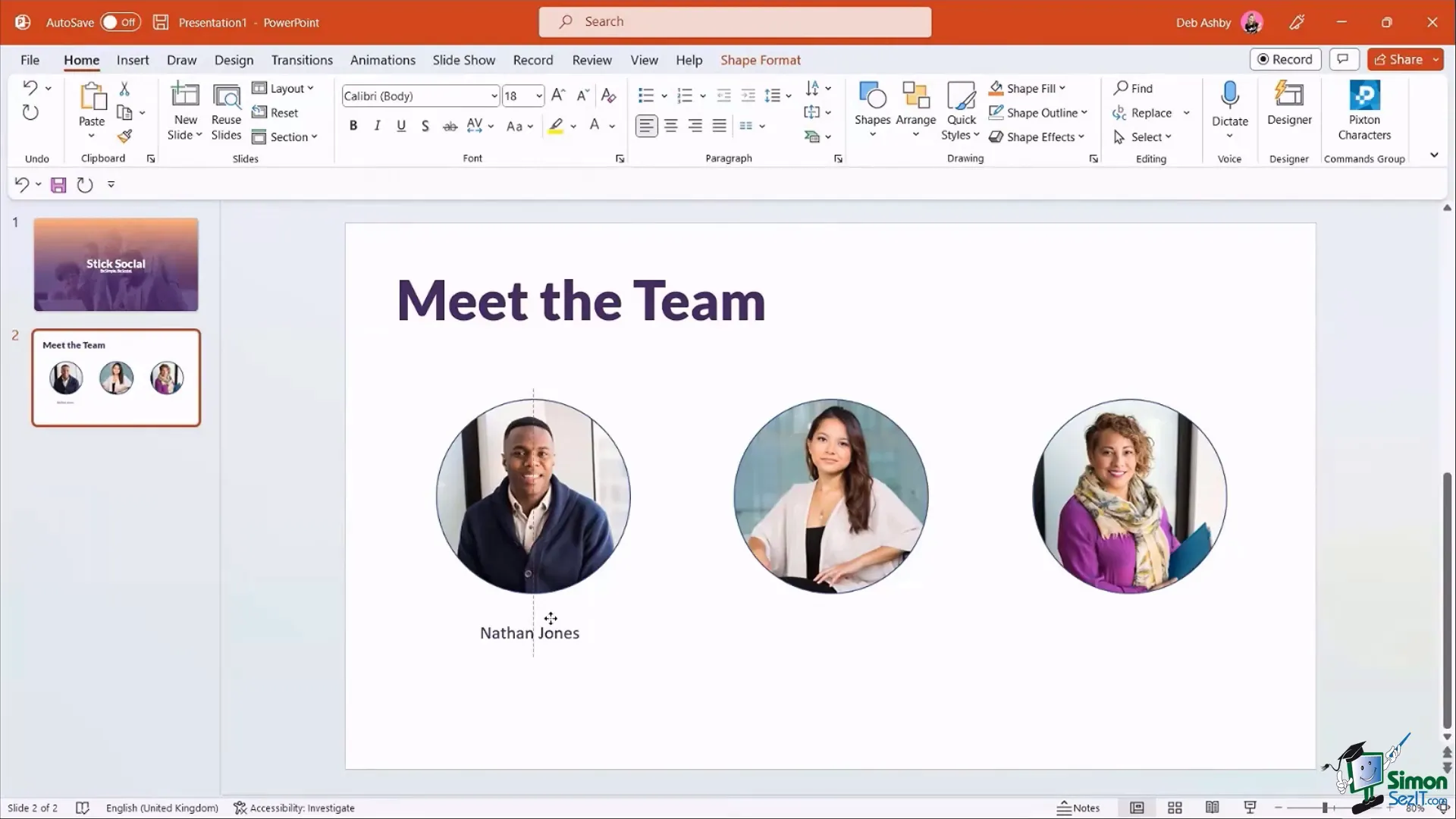
Task: Select left text alignment
Action: coord(646,126)
